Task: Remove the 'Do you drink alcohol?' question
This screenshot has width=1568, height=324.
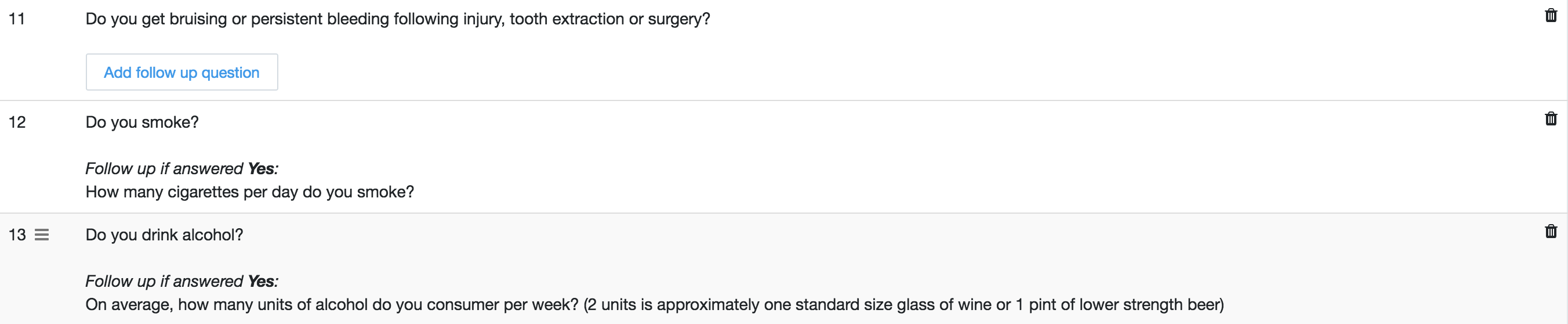Action: (x=1551, y=232)
